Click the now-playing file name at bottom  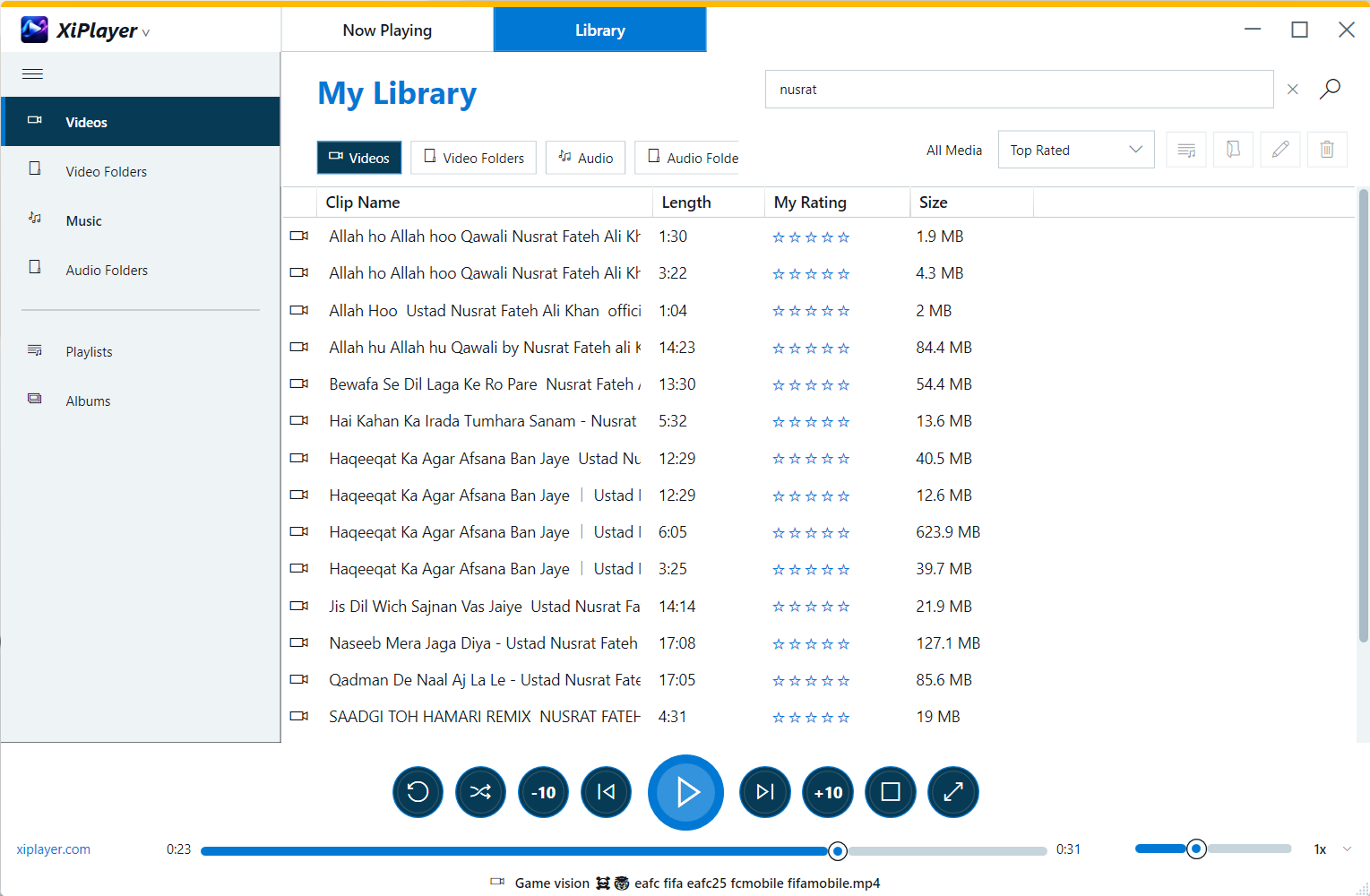[697, 883]
